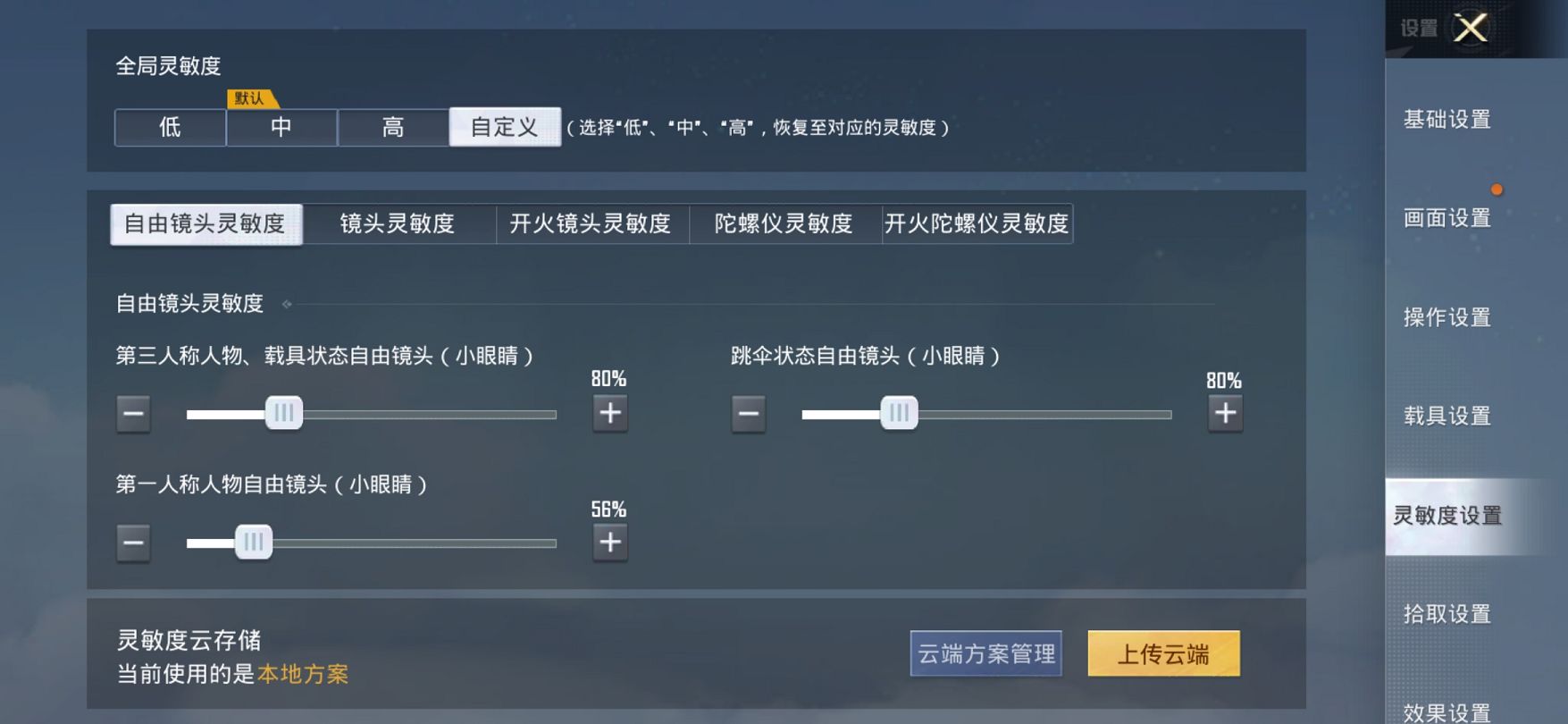Open 云端方案管理 cloud scheme management

(986, 654)
